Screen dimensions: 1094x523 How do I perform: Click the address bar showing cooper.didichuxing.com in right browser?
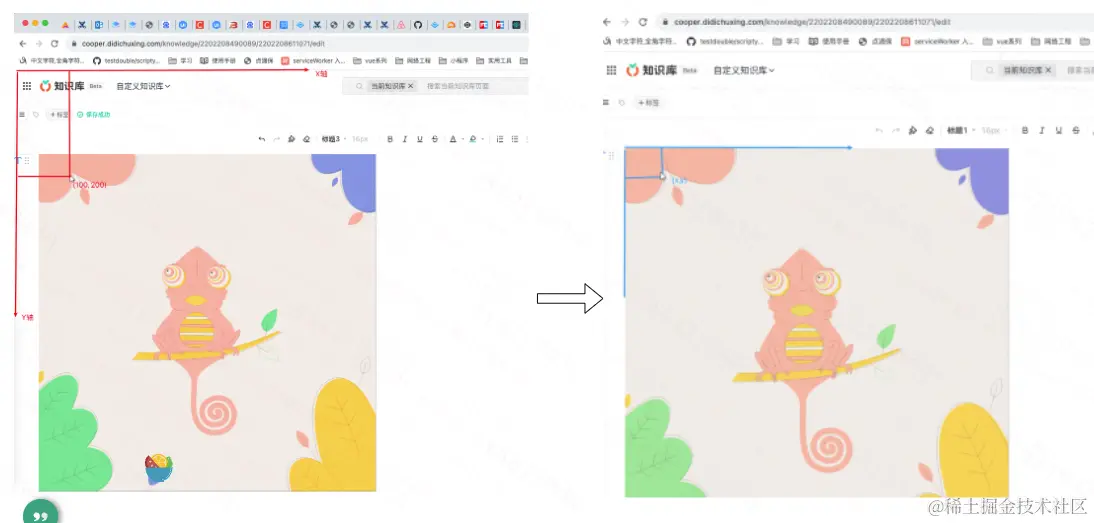click(872, 22)
